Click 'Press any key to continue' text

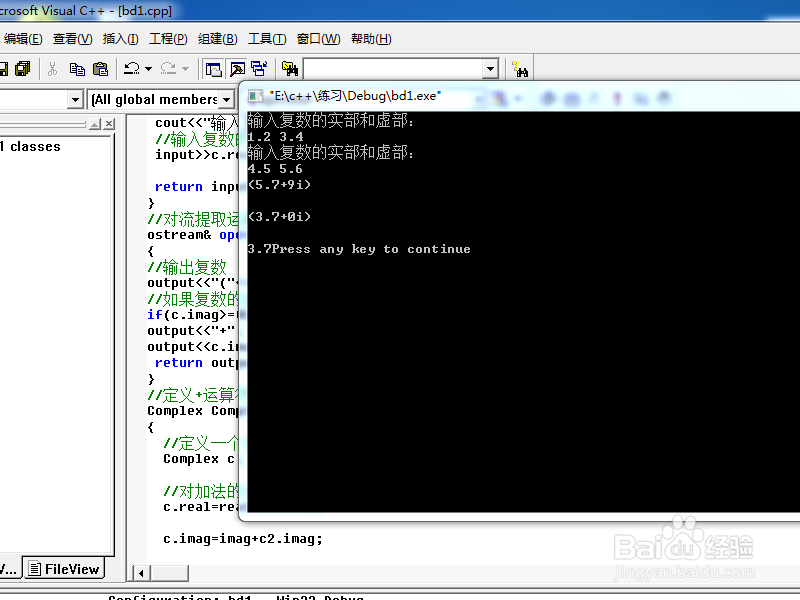[x=371, y=249]
